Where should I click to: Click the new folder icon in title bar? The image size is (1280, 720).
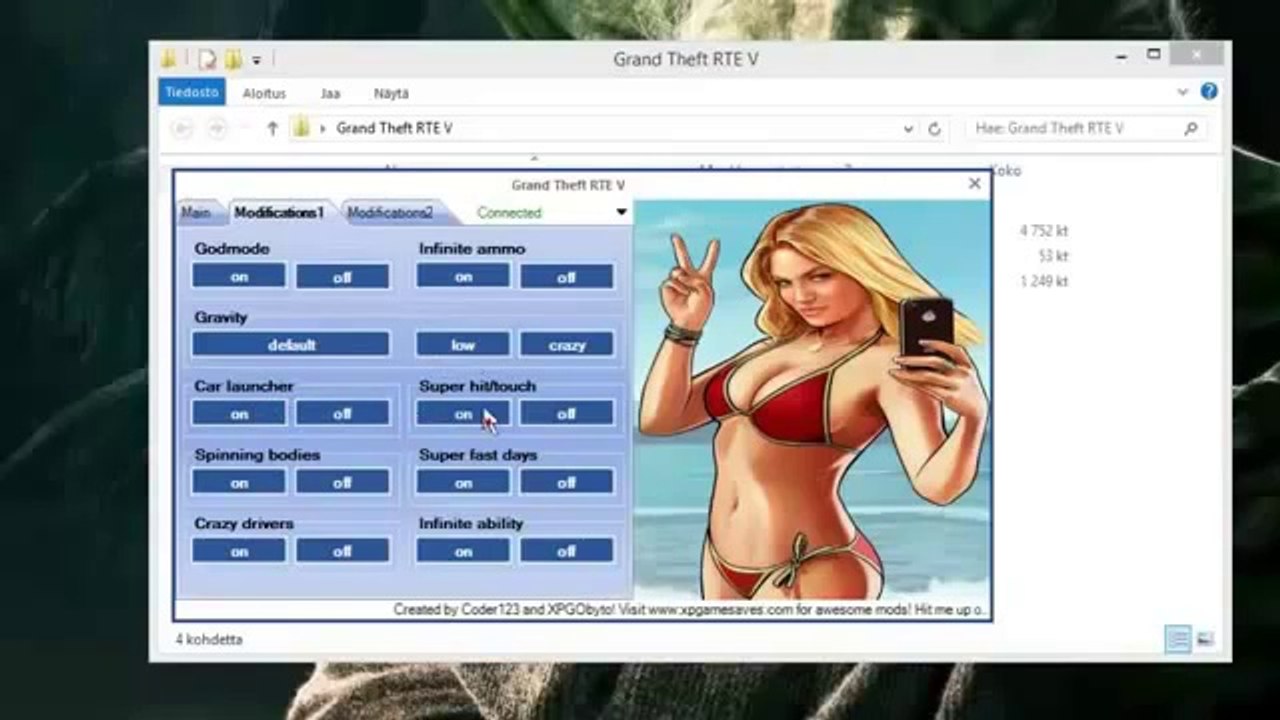(x=233, y=59)
